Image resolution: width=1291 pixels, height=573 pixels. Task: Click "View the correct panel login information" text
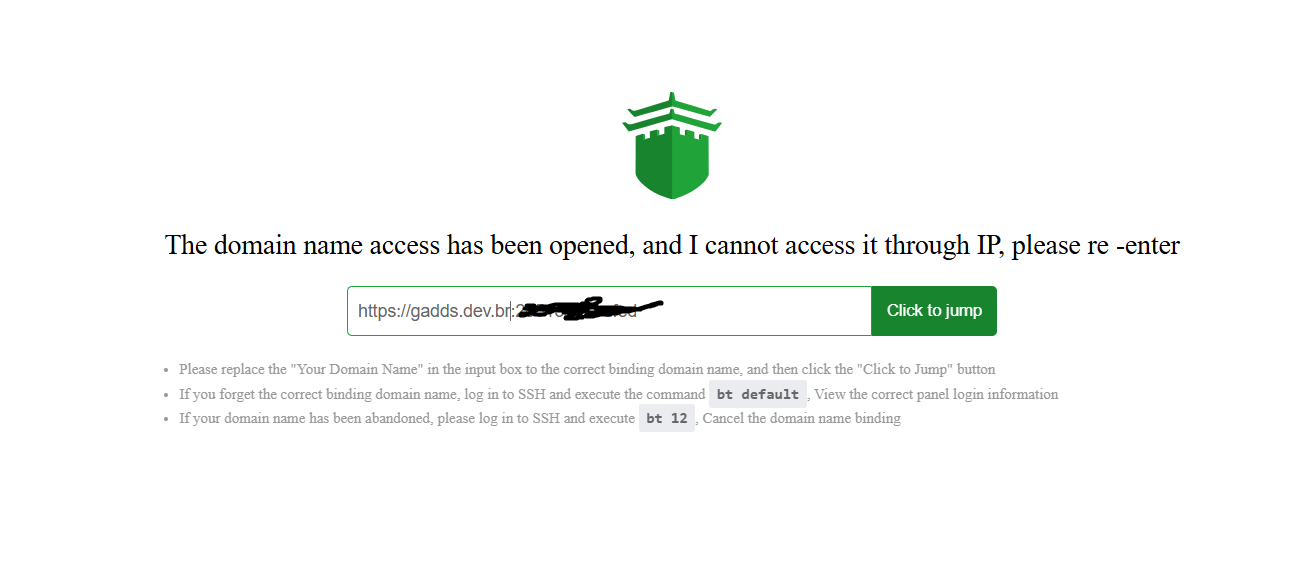pyautogui.click(x=936, y=394)
